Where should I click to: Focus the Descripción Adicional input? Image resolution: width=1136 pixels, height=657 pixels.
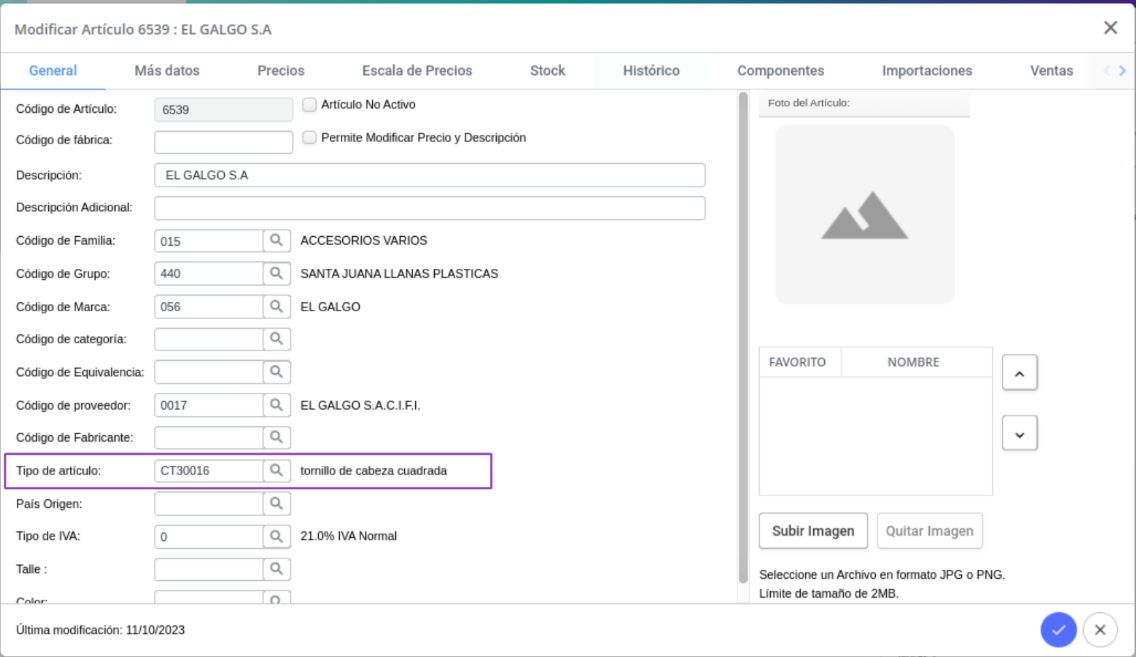[x=430, y=208]
